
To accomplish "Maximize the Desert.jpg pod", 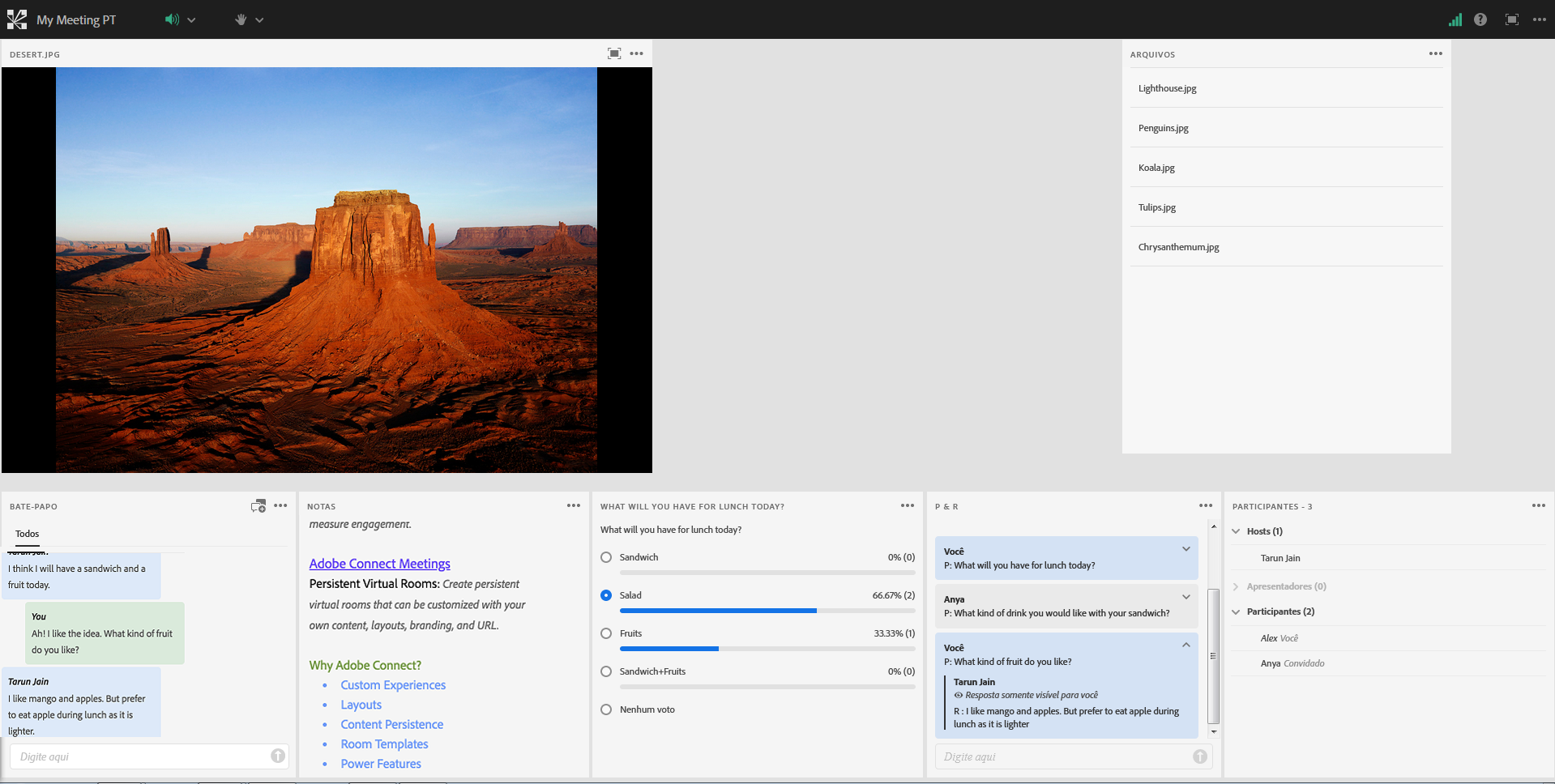I will [x=614, y=53].
